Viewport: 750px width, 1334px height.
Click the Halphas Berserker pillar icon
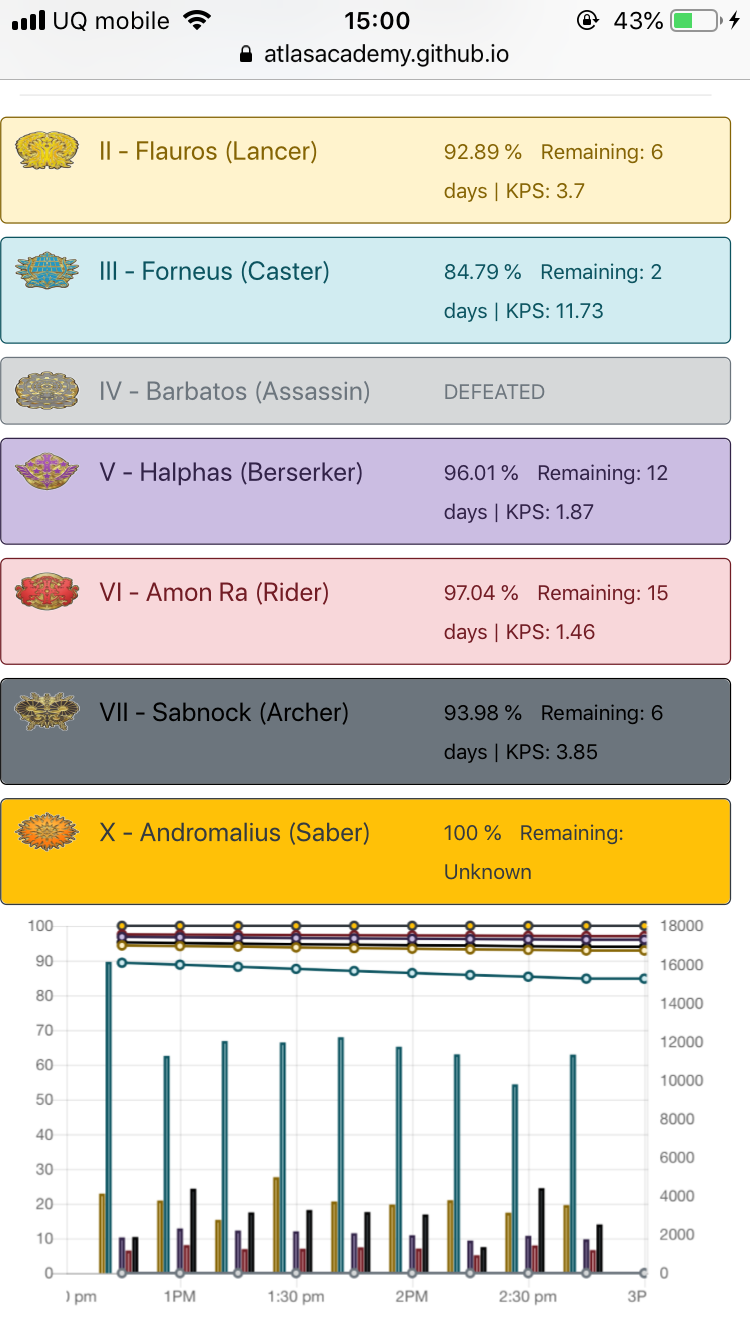click(x=47, y=472)
